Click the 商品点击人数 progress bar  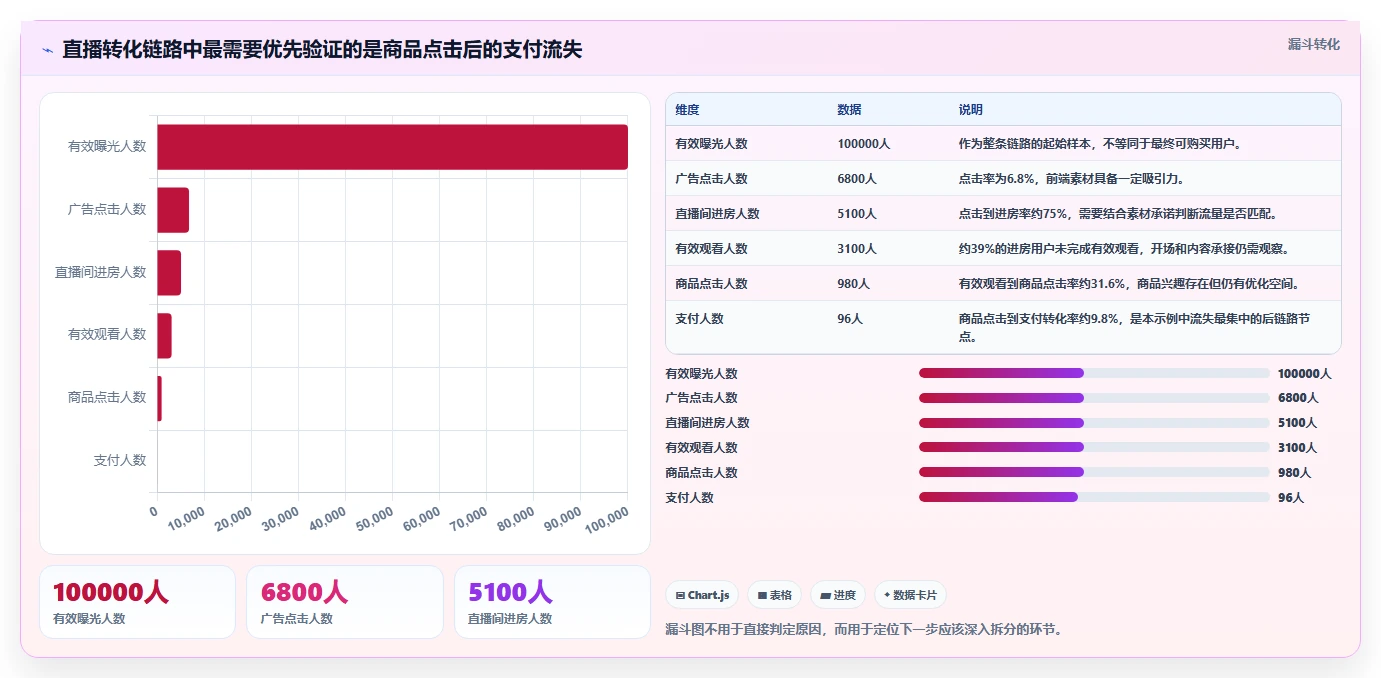(1094, 472)
